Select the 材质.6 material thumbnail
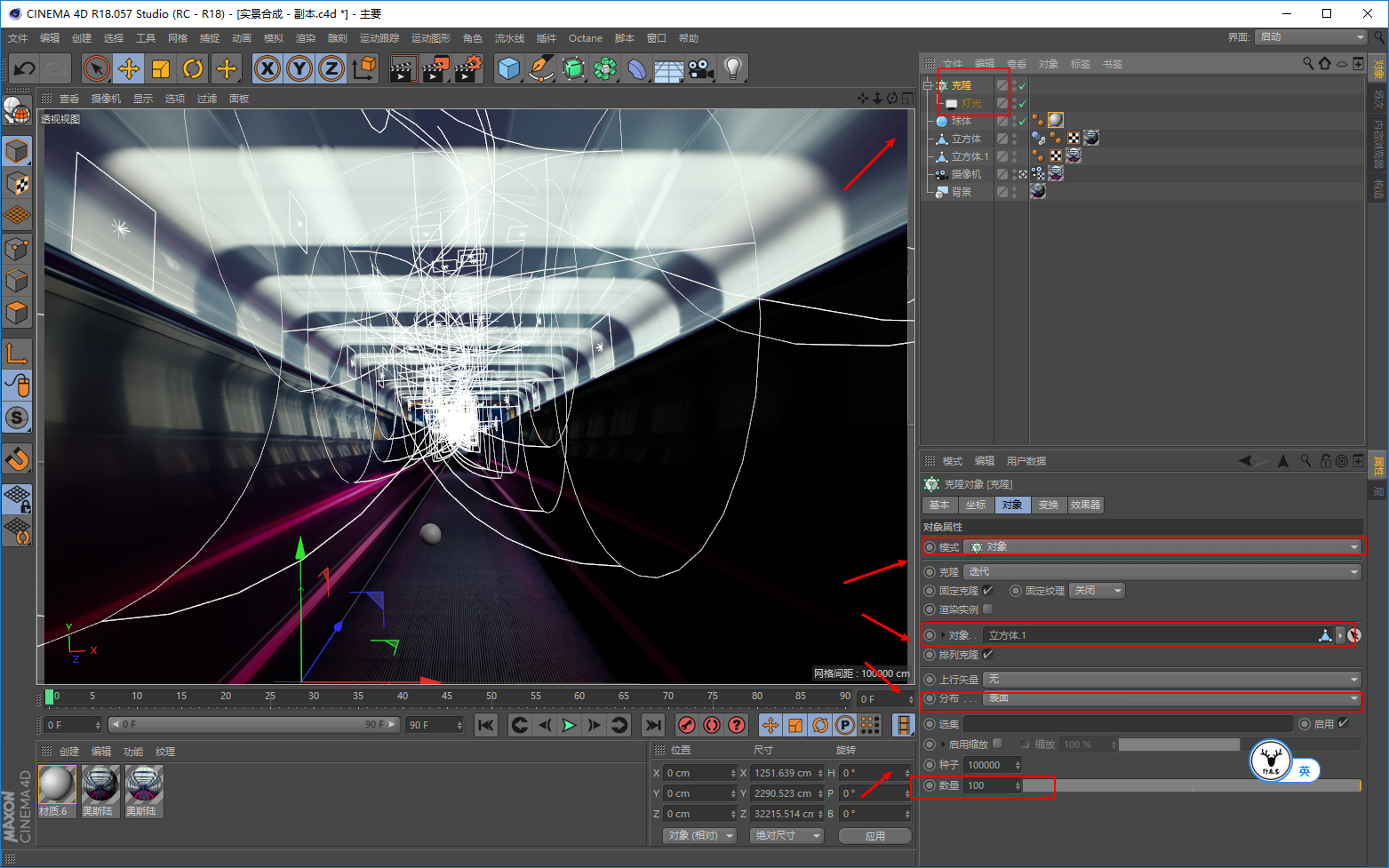 [x=56, y=784]
